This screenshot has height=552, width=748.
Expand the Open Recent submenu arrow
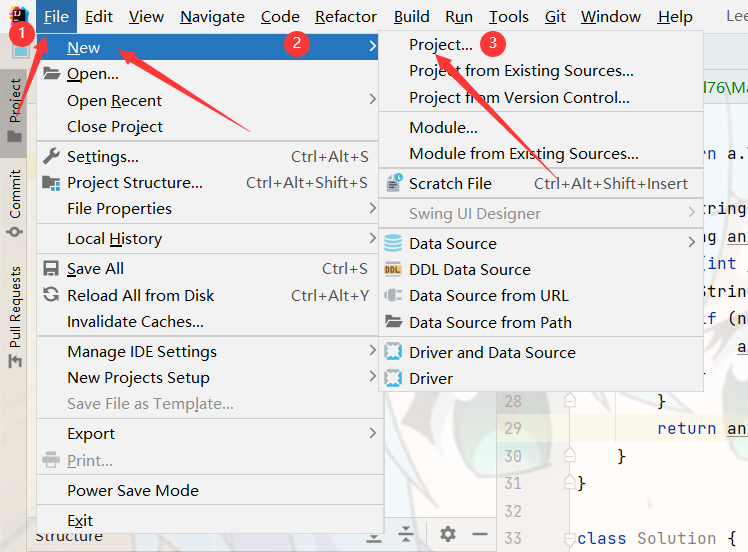(372, 100)
